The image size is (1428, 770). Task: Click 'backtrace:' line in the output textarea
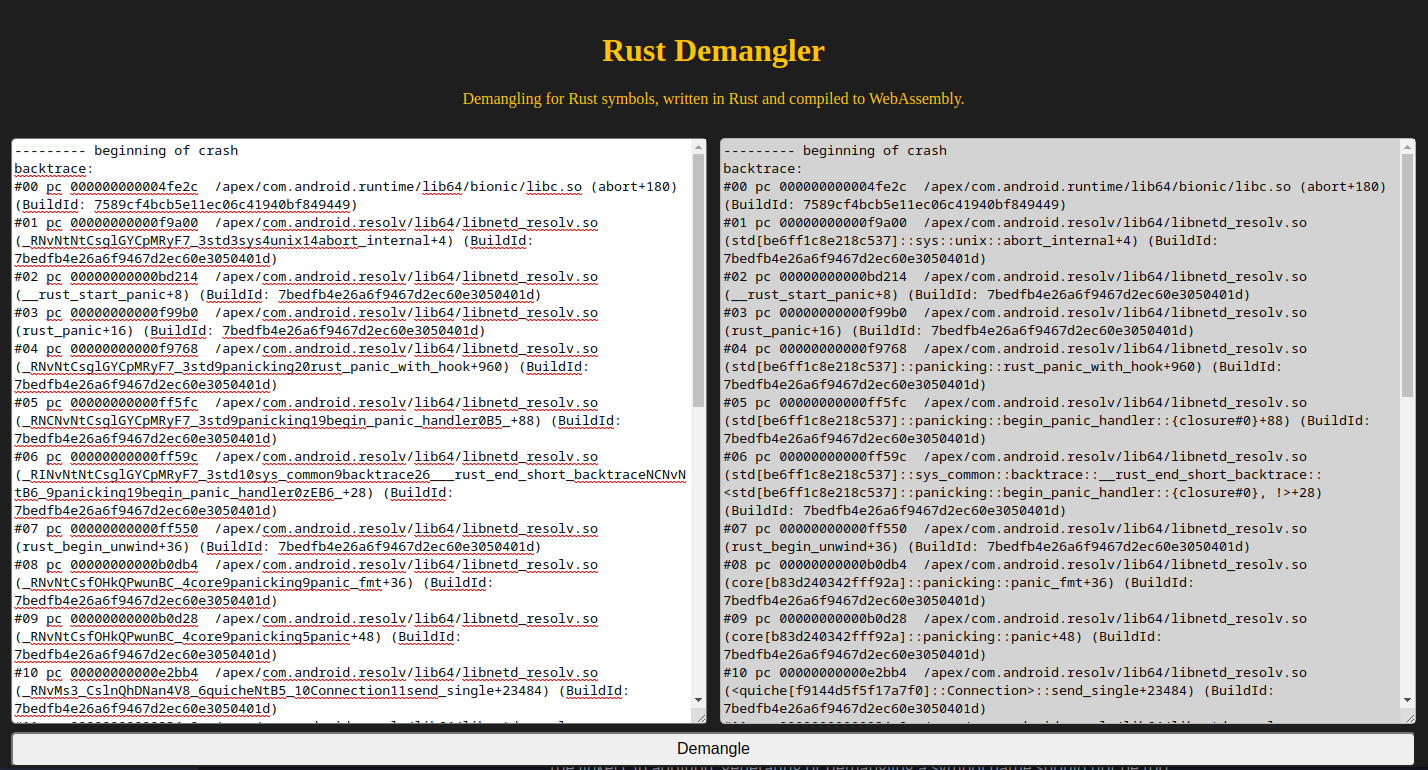(x=763, y=169)
